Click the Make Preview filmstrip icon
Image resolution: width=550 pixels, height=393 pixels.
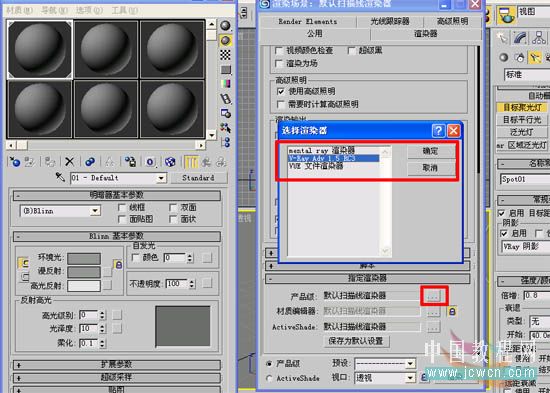[225, 99]
